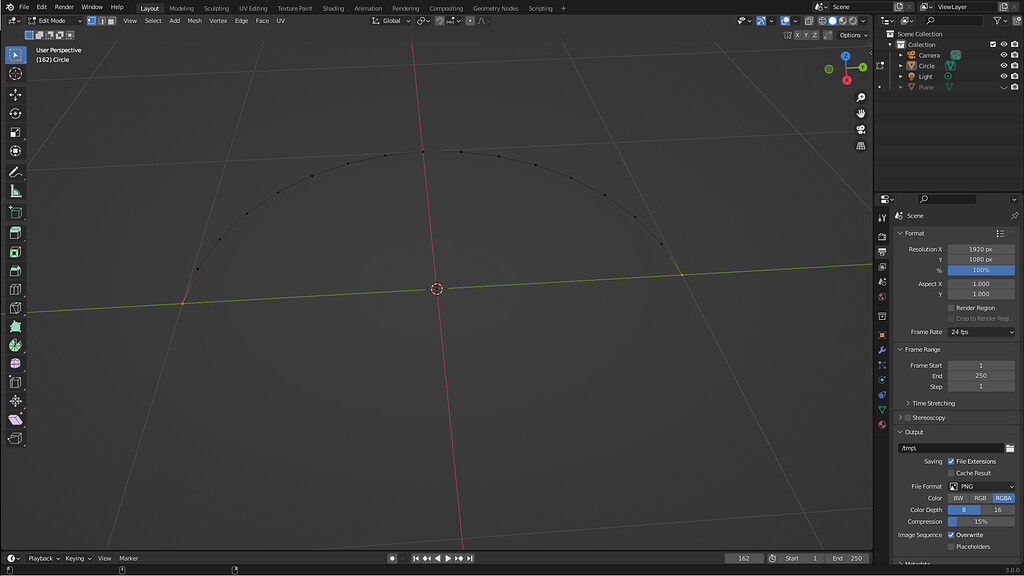Select the Measure tool
Screen dimensions: 1024x576
[15, 191]
